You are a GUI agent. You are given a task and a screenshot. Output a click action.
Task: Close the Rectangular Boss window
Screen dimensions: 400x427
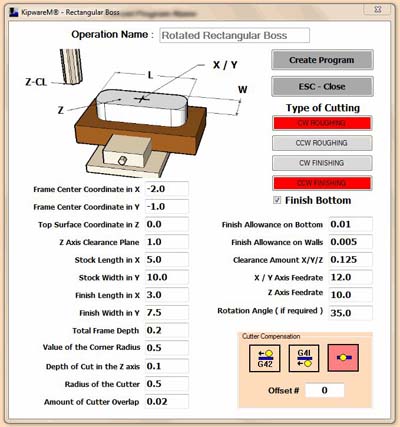pos(378,9)
